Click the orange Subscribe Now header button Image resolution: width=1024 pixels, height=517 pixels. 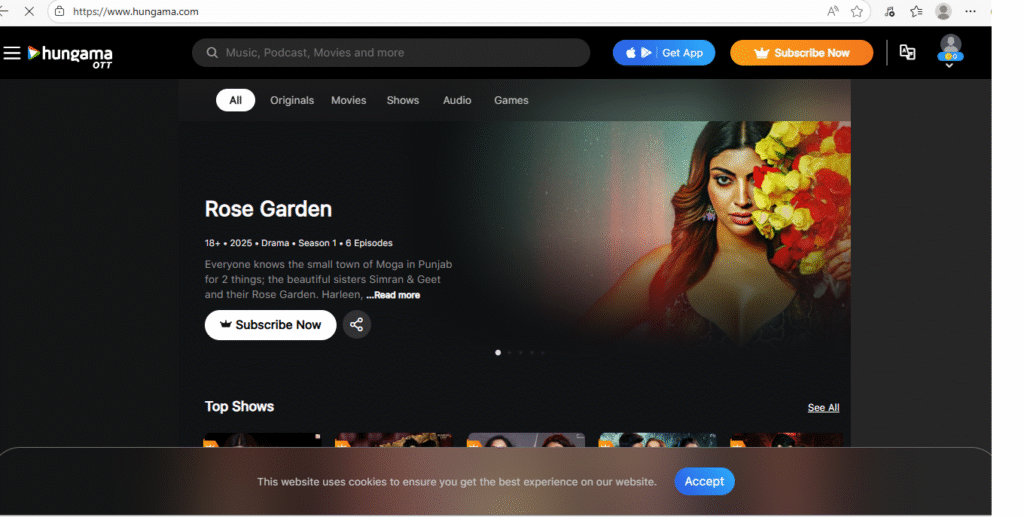coord(801,53)
